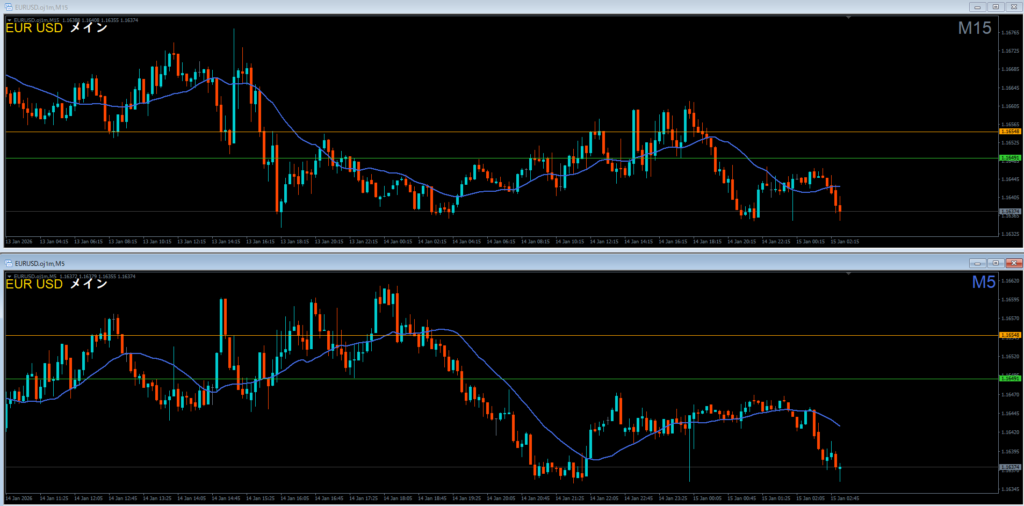Screen dimensions: 1024x506
Task: Click the 1.16605 price axis value
Action: click(1010, 106)
